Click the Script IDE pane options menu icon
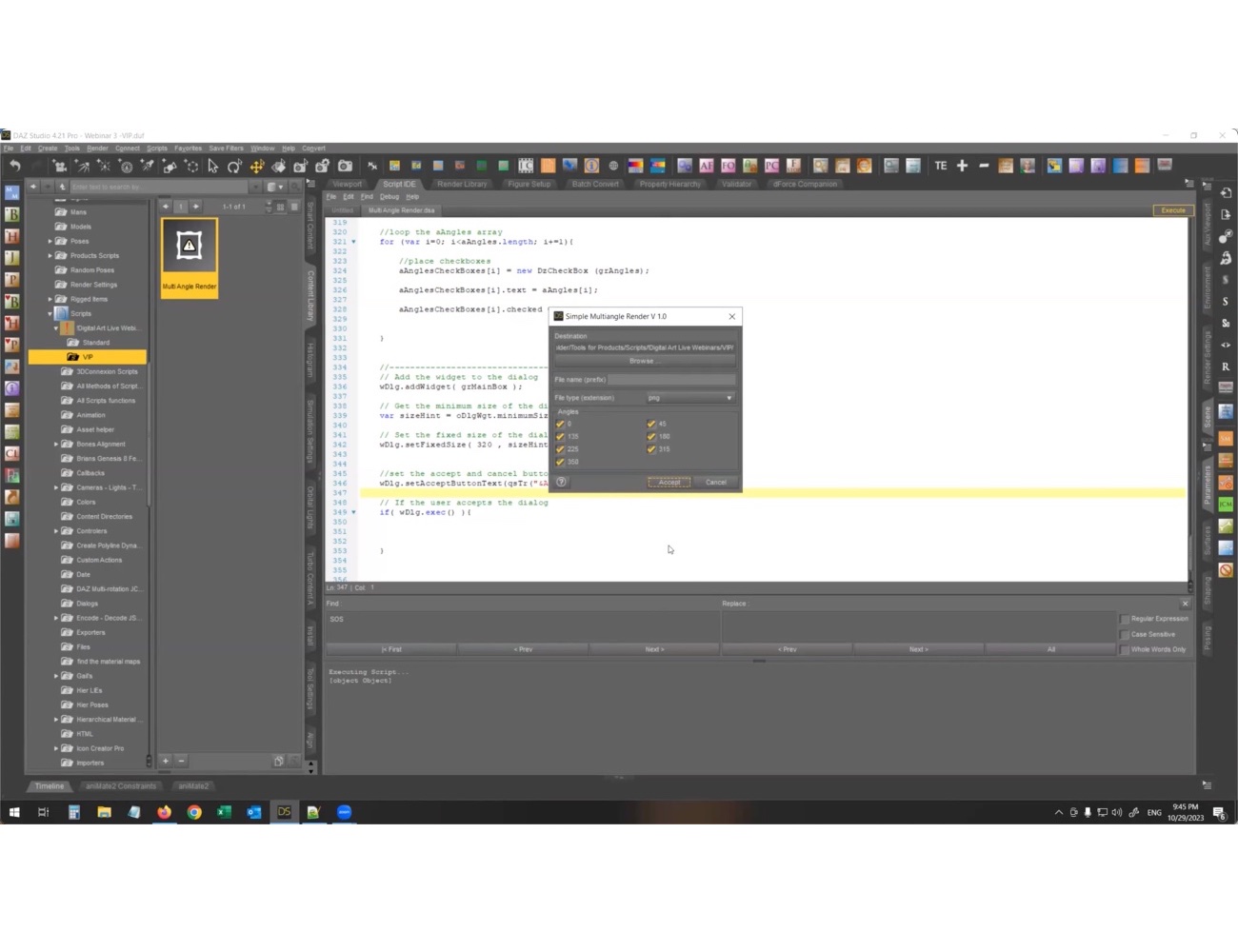The image size is (1238, 952). 1188,184
